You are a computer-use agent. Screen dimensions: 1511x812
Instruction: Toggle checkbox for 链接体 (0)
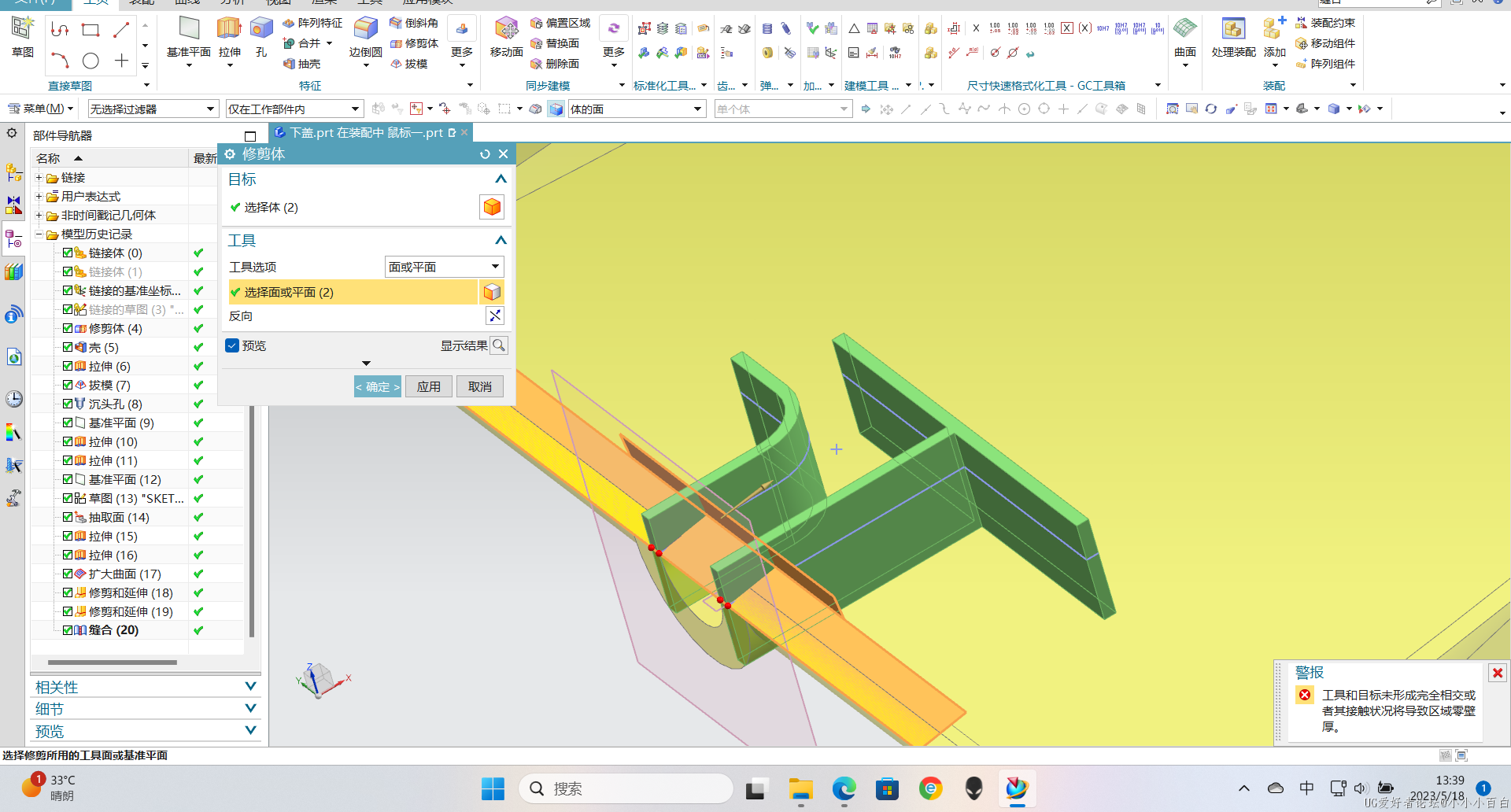tap(68, 253)
